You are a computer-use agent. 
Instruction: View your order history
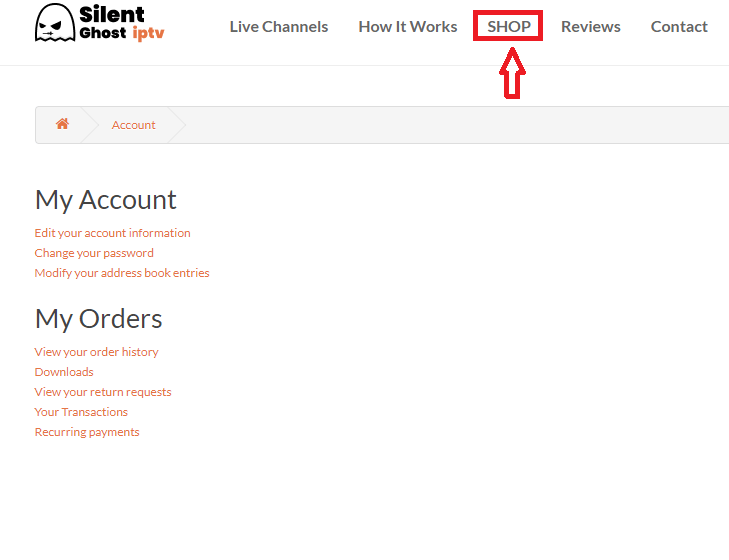coord(96,352)
